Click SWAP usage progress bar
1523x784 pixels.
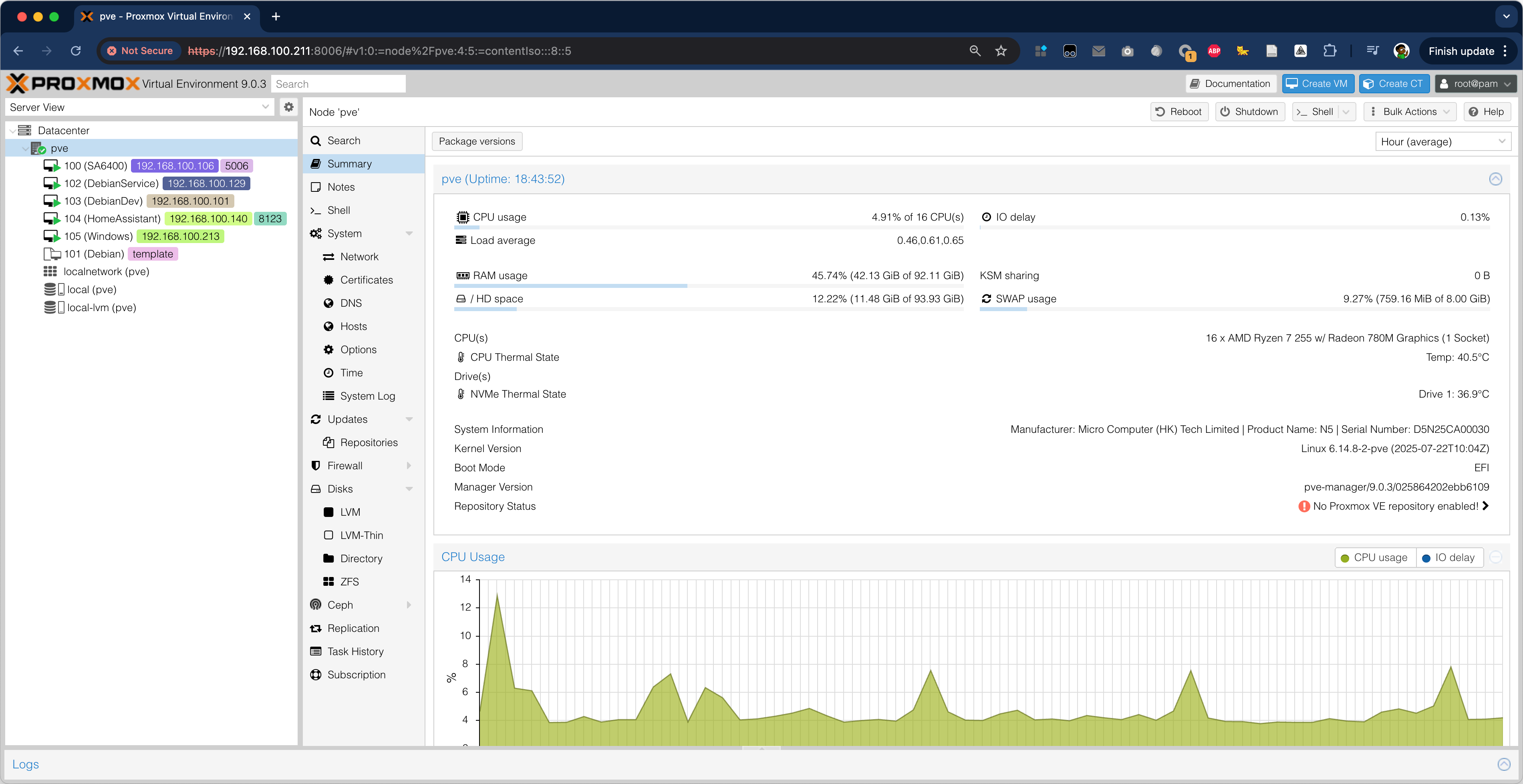pos(1235,309)
